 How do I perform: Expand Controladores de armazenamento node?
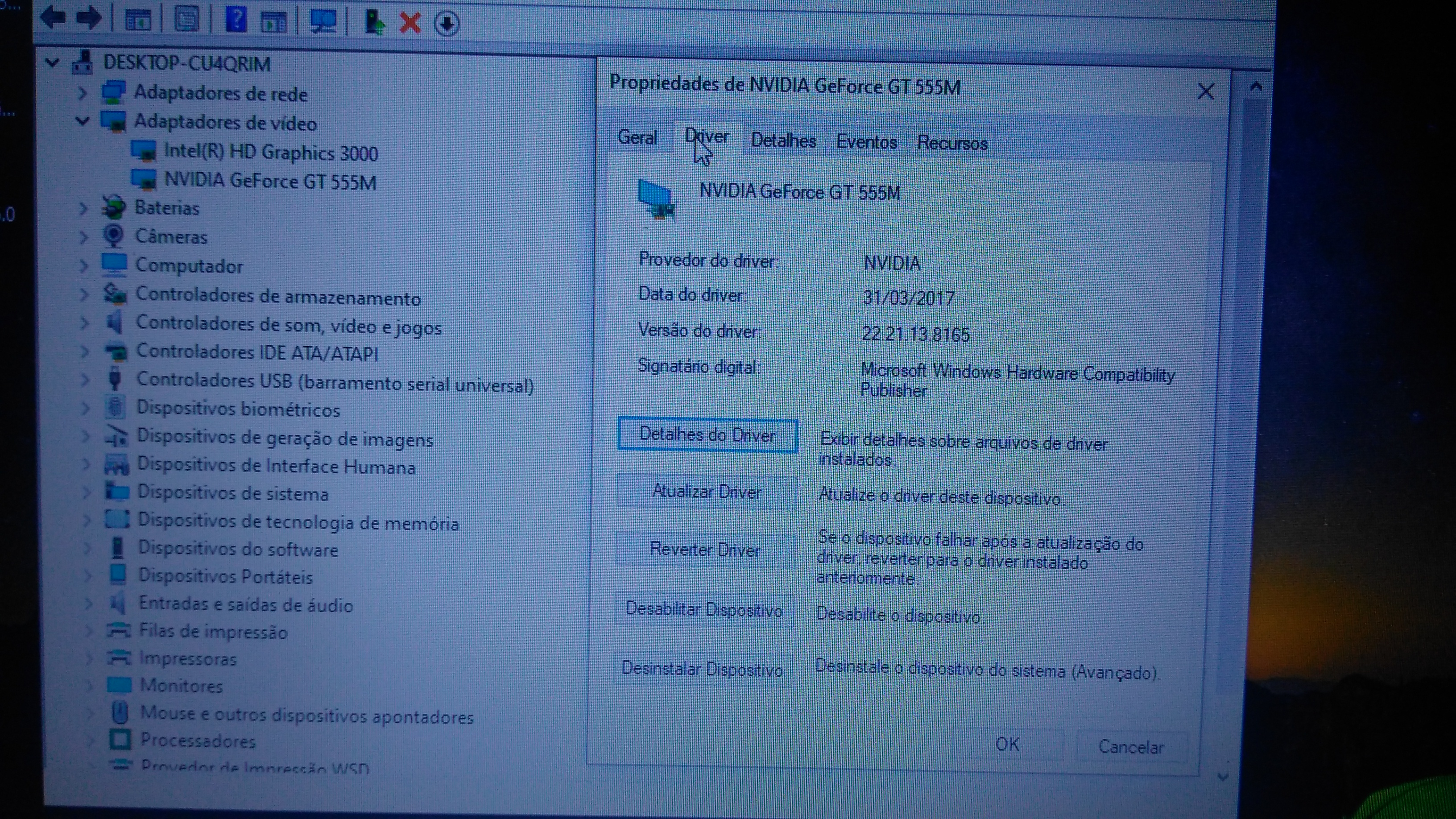coord(84,294)
